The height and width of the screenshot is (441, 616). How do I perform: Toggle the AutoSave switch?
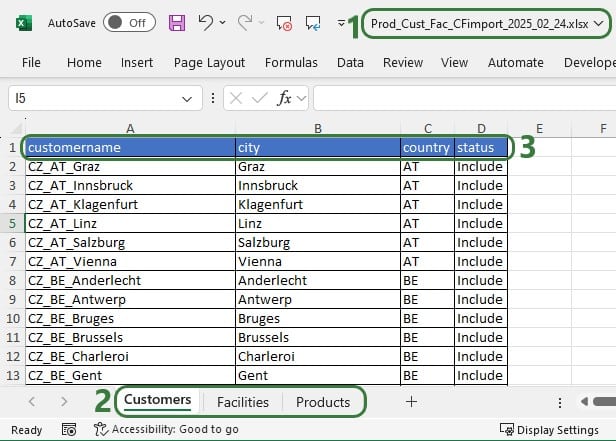tap(129, 23)
